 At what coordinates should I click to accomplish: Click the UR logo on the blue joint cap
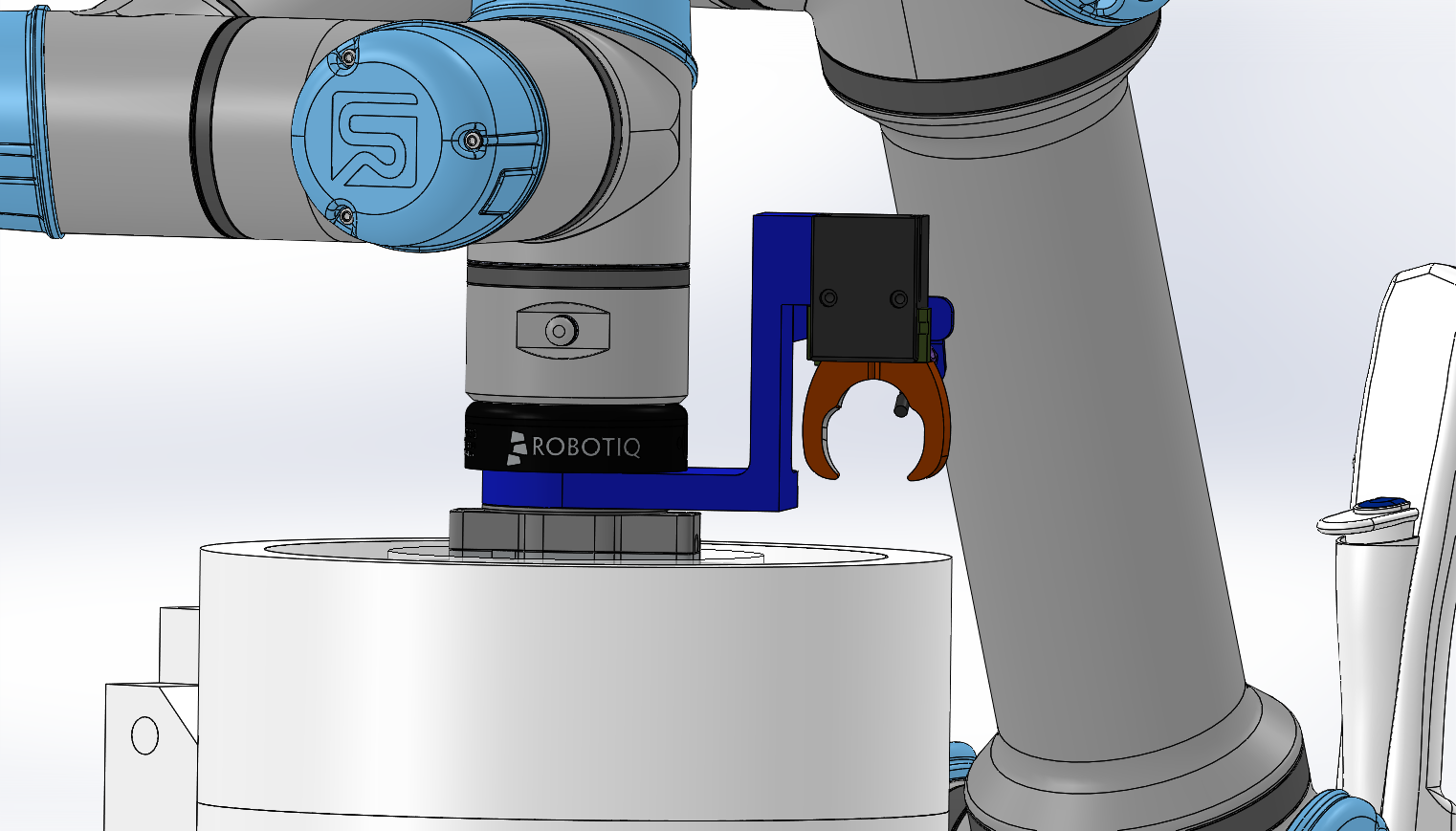coord(376,141)
